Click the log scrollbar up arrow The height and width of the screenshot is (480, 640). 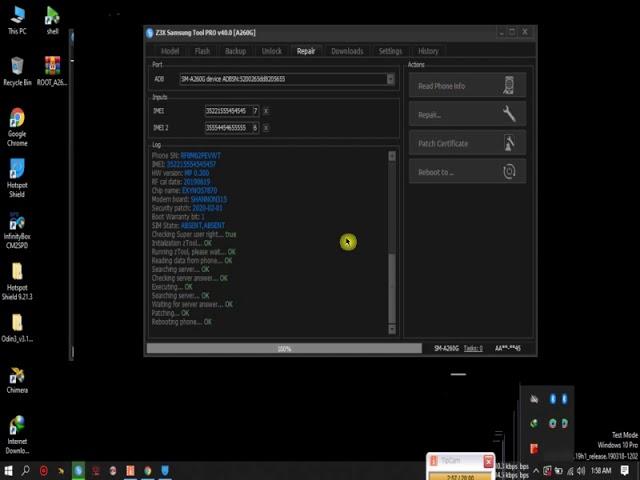[392, 156]
